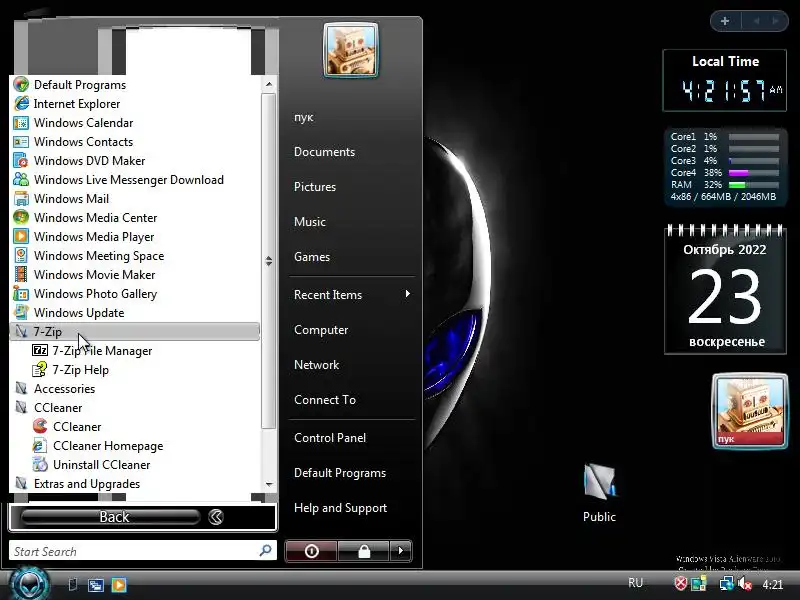Click the taskbar clock 4:21
Screen dimensions: 800x600
pyautogui.click(x=772, y=585)
